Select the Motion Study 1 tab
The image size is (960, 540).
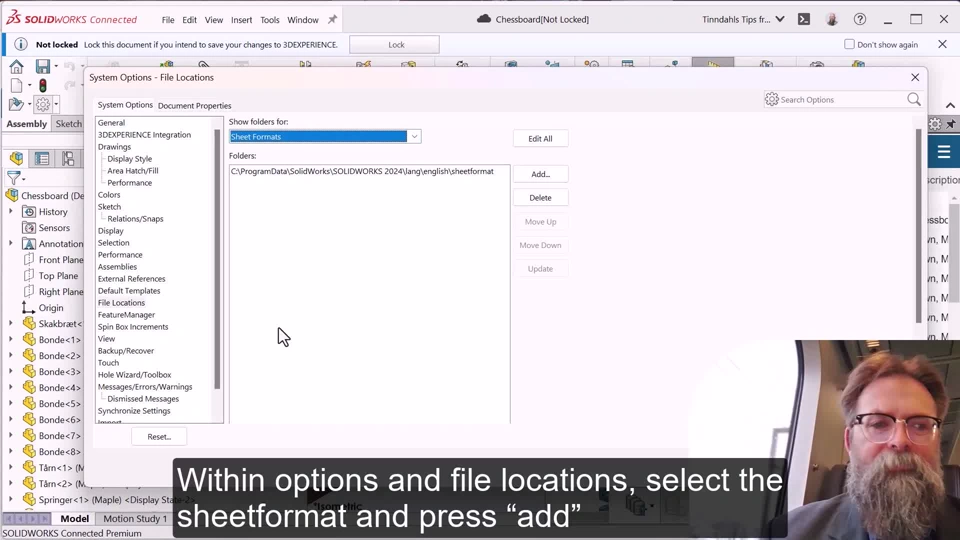[x=135, y=519]
